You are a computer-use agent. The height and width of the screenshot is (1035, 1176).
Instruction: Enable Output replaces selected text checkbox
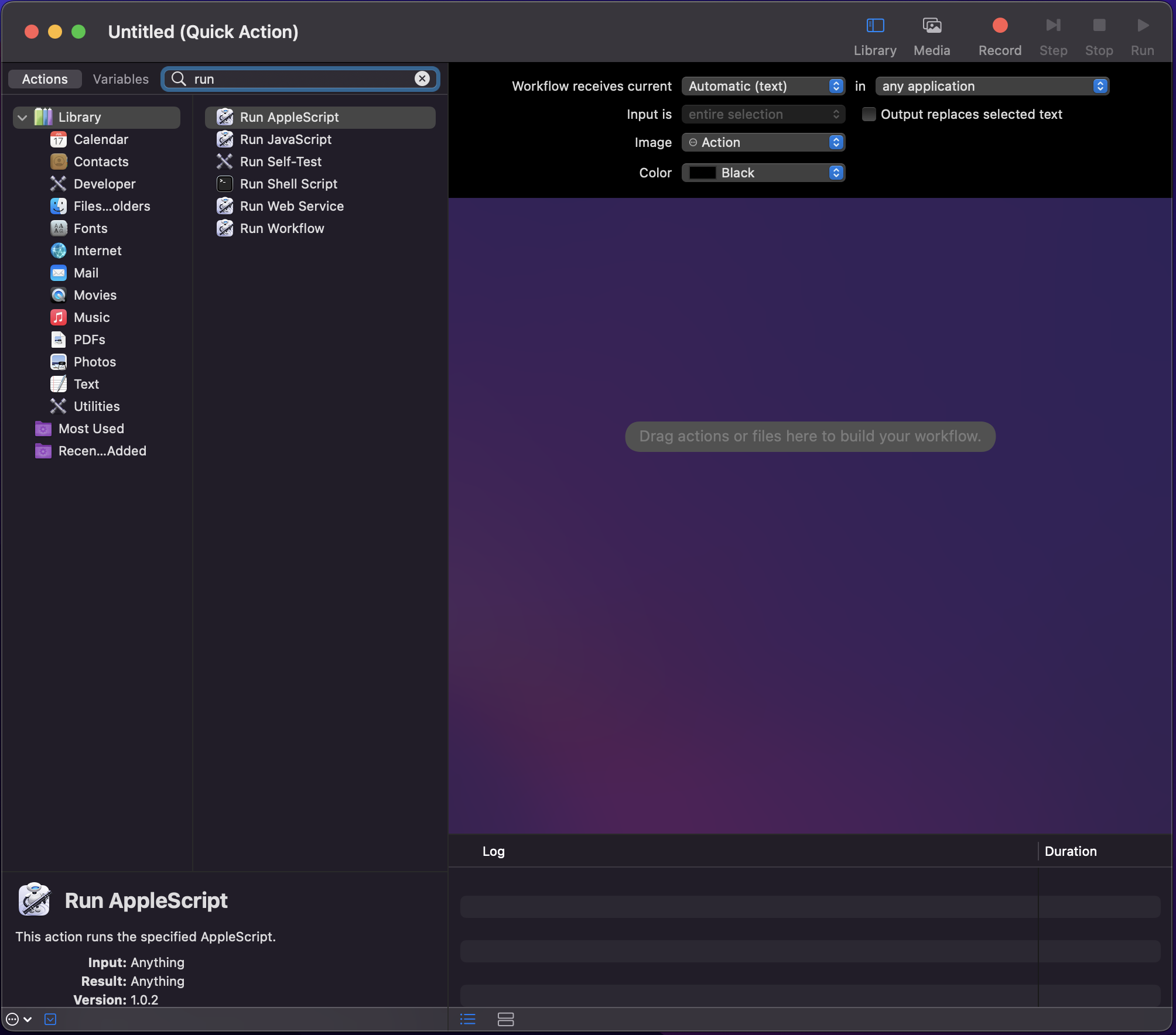point(869,114)
